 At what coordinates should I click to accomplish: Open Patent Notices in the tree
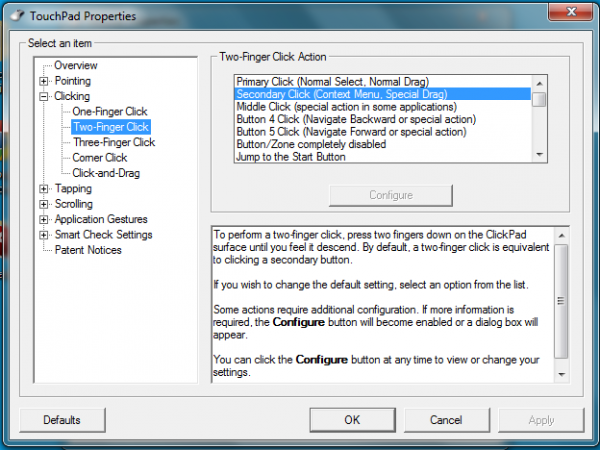[88, 250]
